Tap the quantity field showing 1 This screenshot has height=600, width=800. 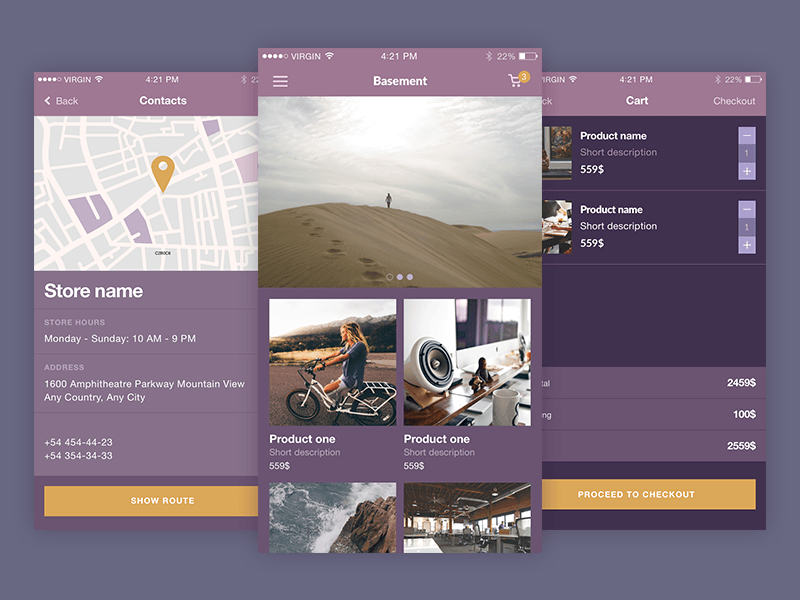[x=746, y=152]
